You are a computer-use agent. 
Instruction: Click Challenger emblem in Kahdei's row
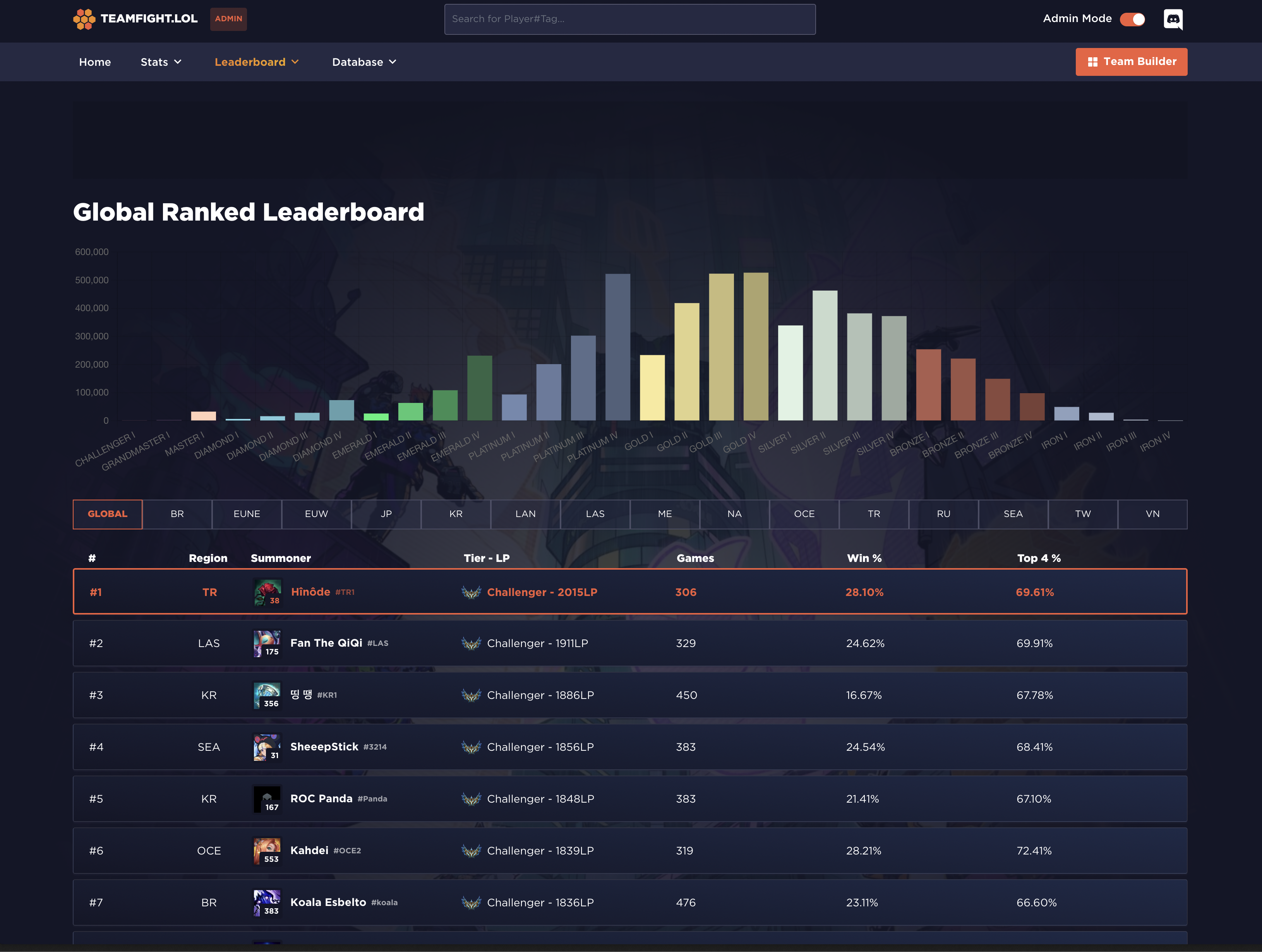tap(471, 851)
